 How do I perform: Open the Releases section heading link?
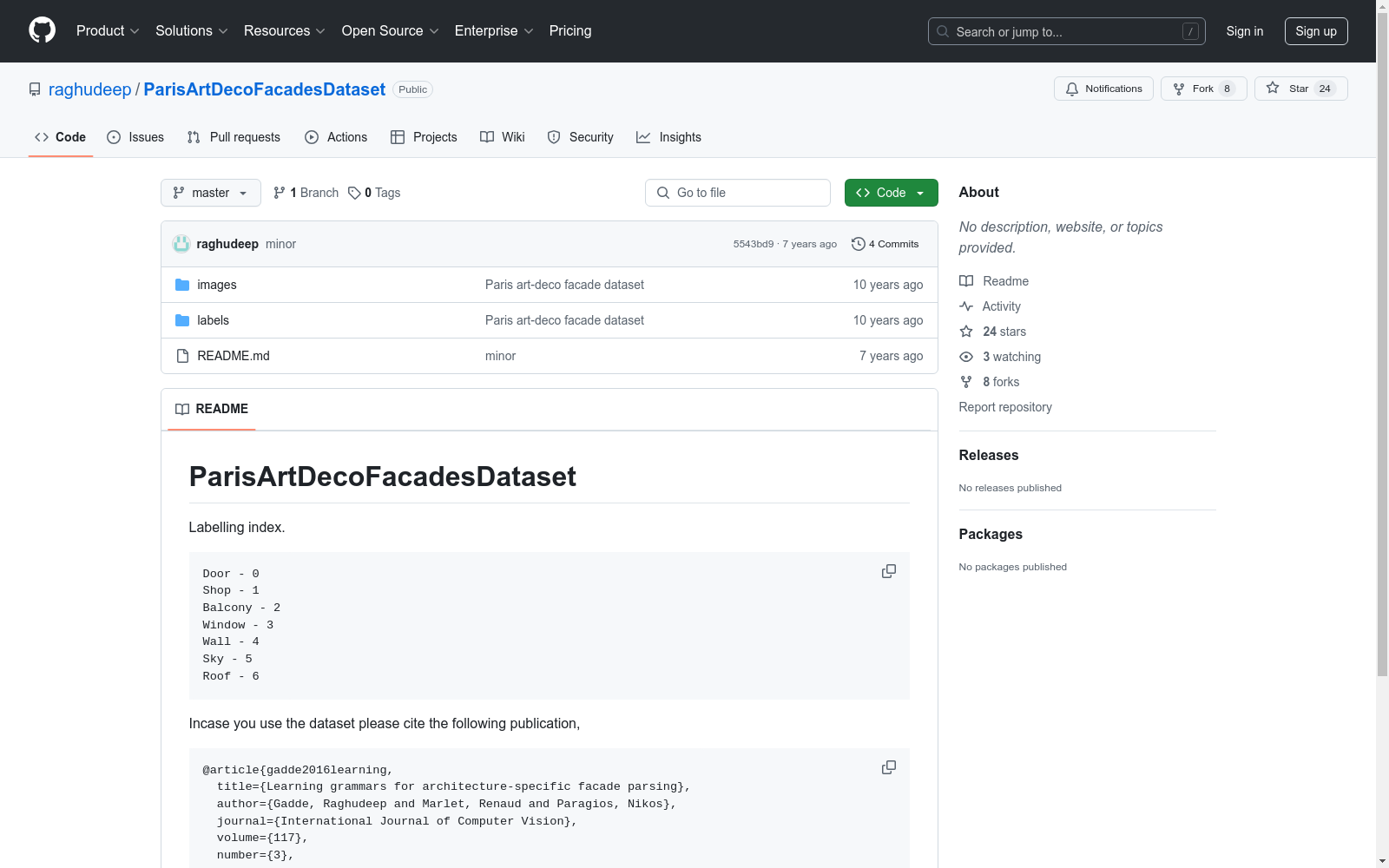(989, 455)
